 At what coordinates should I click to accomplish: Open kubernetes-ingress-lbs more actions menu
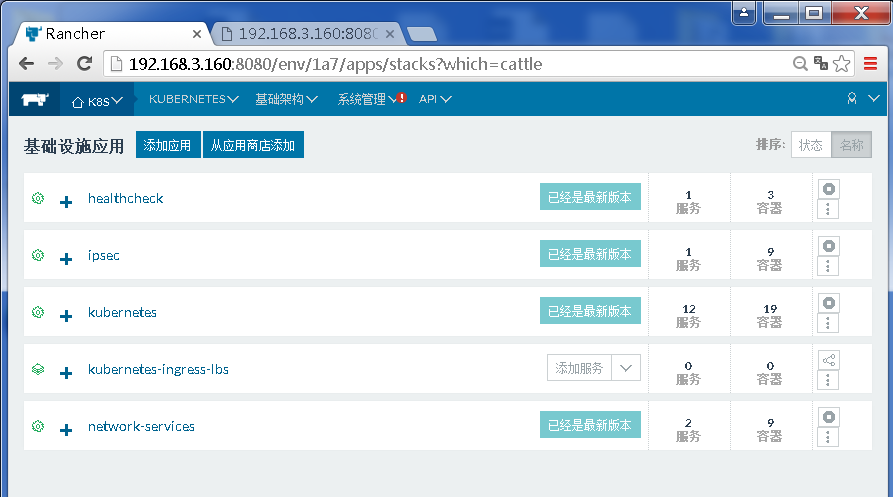click(828, 380)
